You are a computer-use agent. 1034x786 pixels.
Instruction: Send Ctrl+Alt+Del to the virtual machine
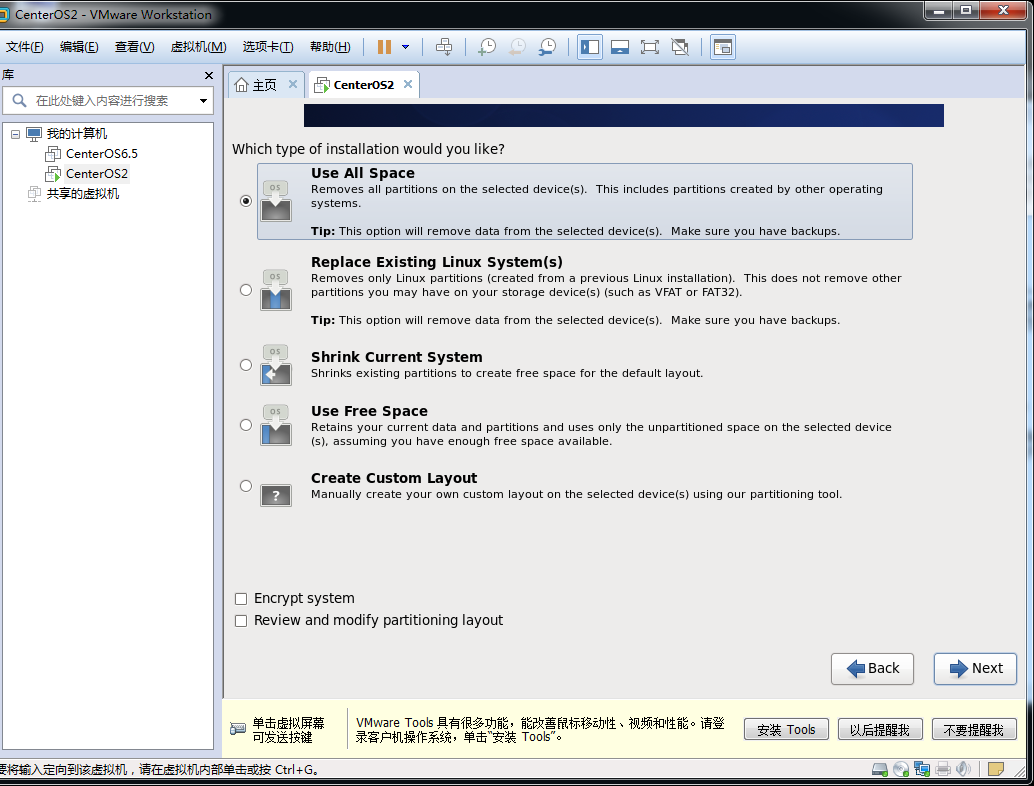point(444,47)
